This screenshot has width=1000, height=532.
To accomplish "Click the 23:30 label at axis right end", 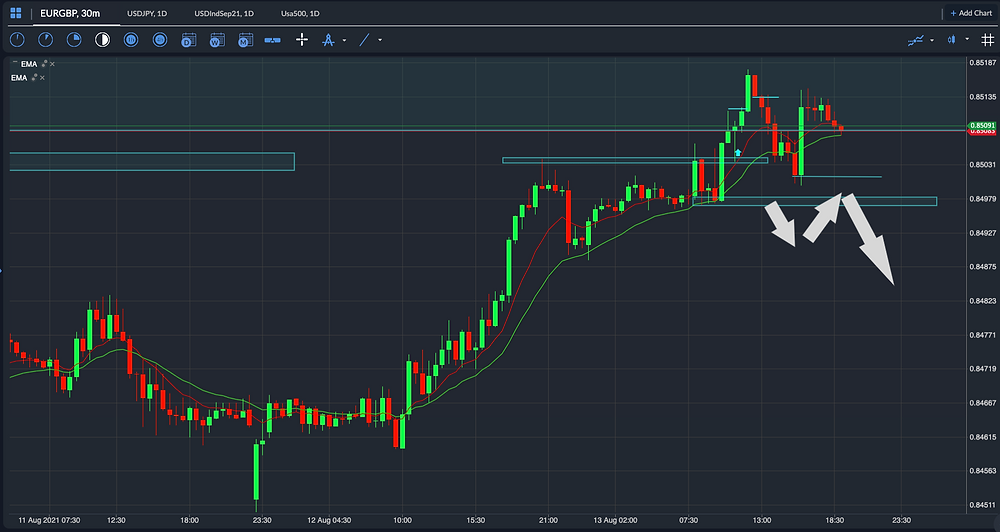I will (x=901, y=520).
